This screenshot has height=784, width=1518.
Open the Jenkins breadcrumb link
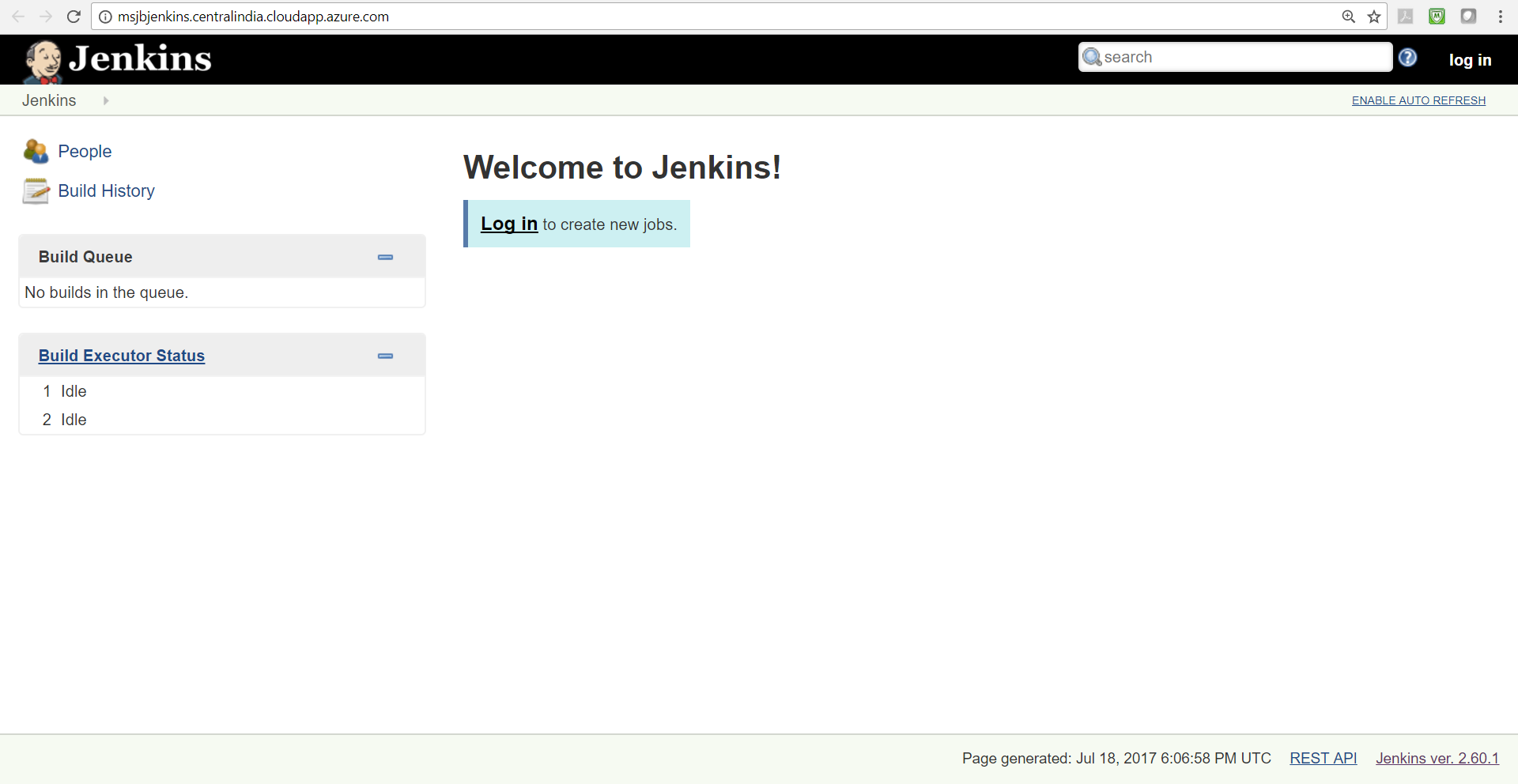[x=49, y=100]
